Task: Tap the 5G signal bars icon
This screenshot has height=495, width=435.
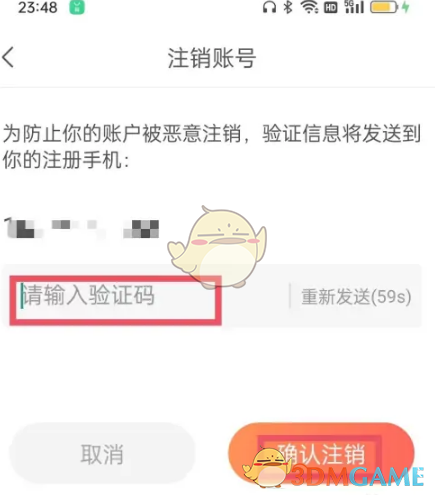Action: click(x=354, y=7)
